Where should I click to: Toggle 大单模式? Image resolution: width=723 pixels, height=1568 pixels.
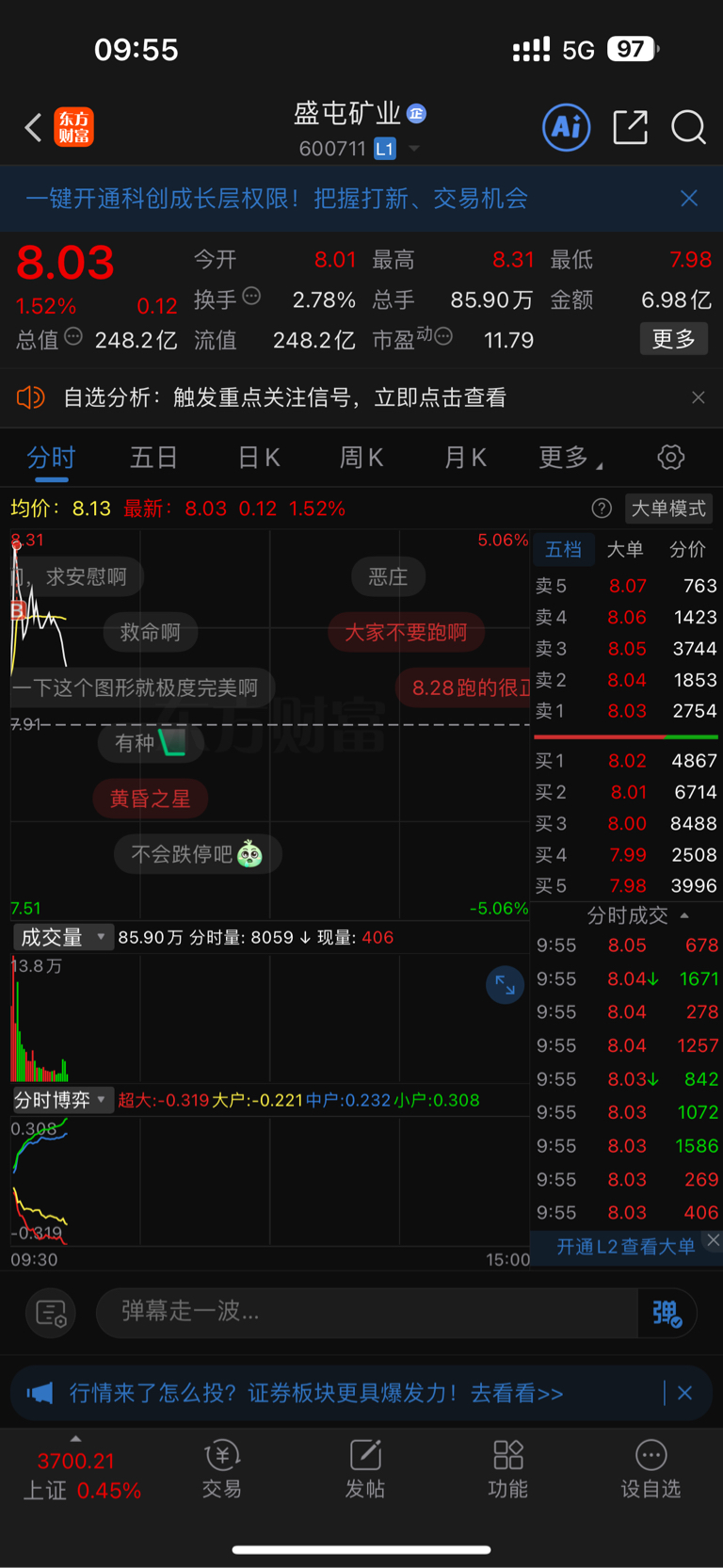pos(668,509)
